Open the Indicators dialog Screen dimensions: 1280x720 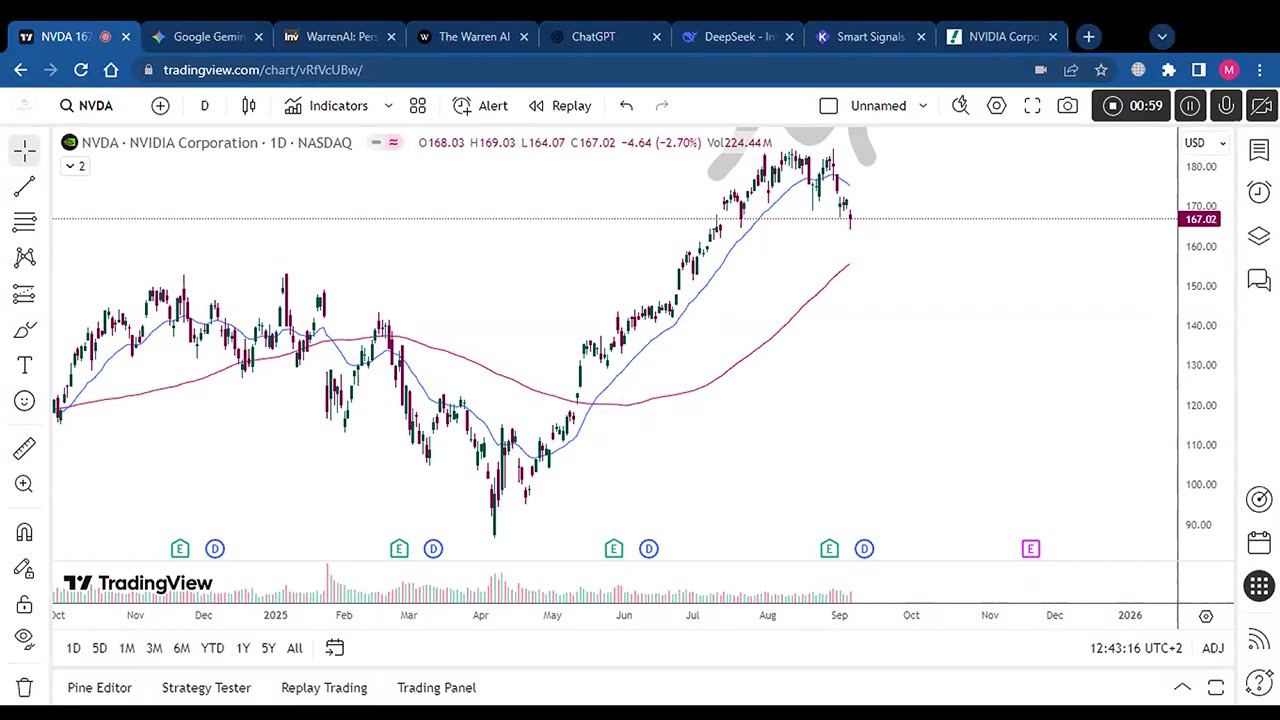click(327, 105)
